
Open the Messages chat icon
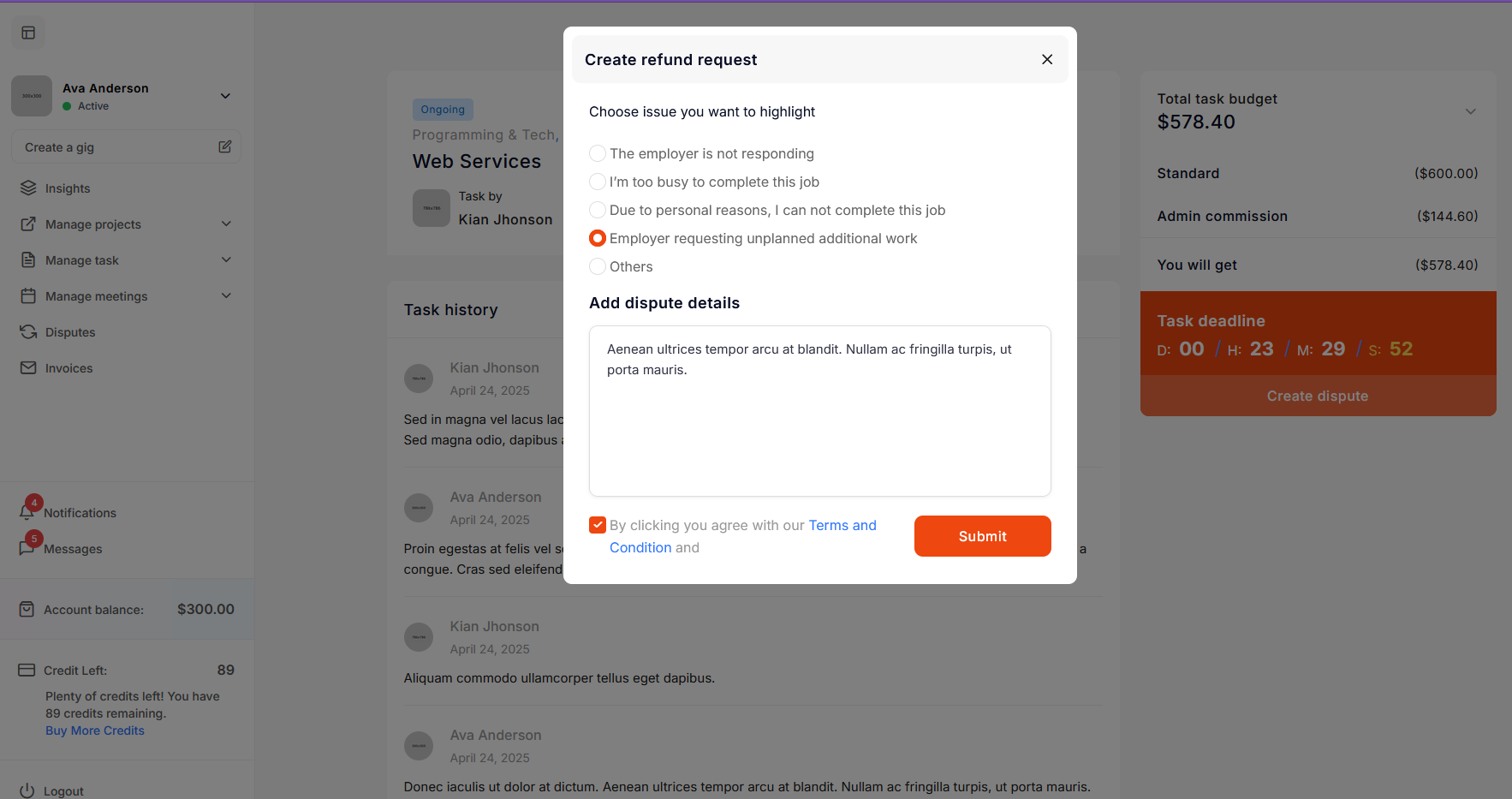click(27, 548)
